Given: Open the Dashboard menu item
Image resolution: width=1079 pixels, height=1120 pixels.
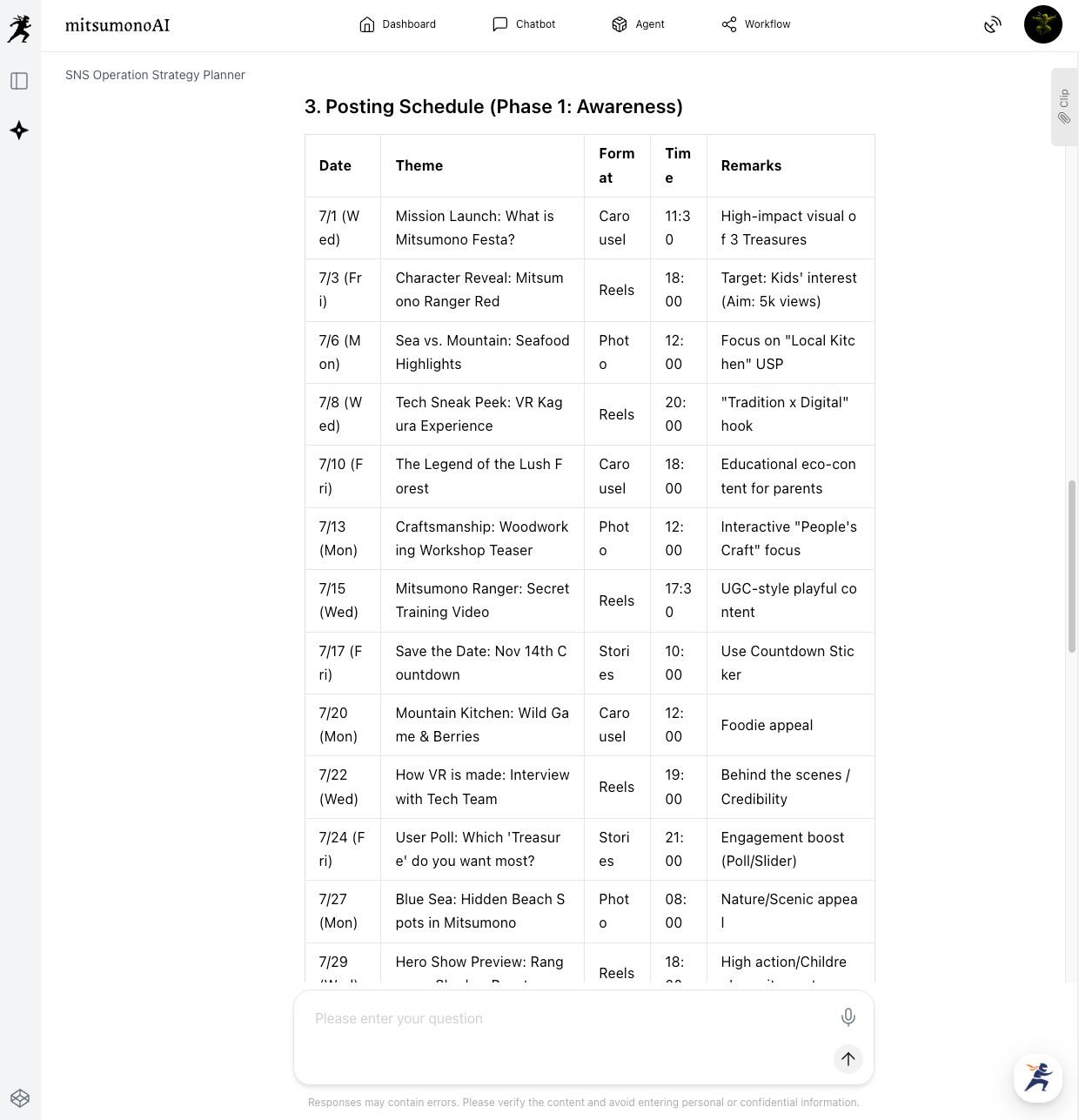Looking at the screenshot, I should click(398, 24).
